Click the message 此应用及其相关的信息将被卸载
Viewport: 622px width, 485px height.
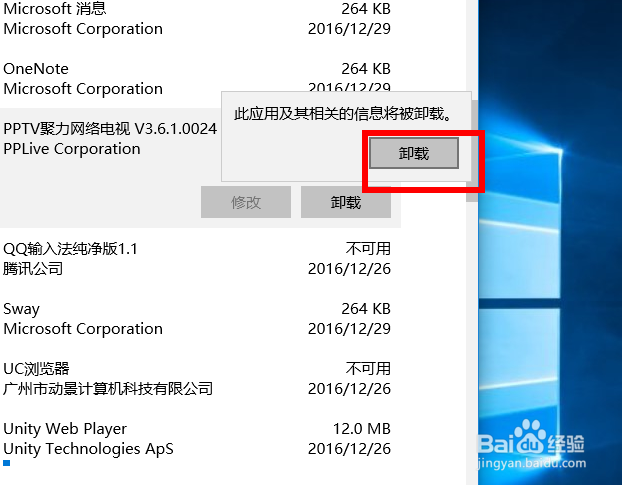pyautogui.click(x=343, y=114)
